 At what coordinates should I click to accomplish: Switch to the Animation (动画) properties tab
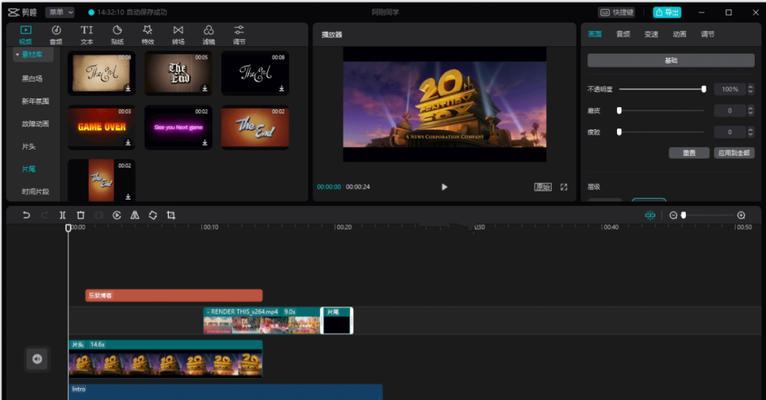pos(680,34)
